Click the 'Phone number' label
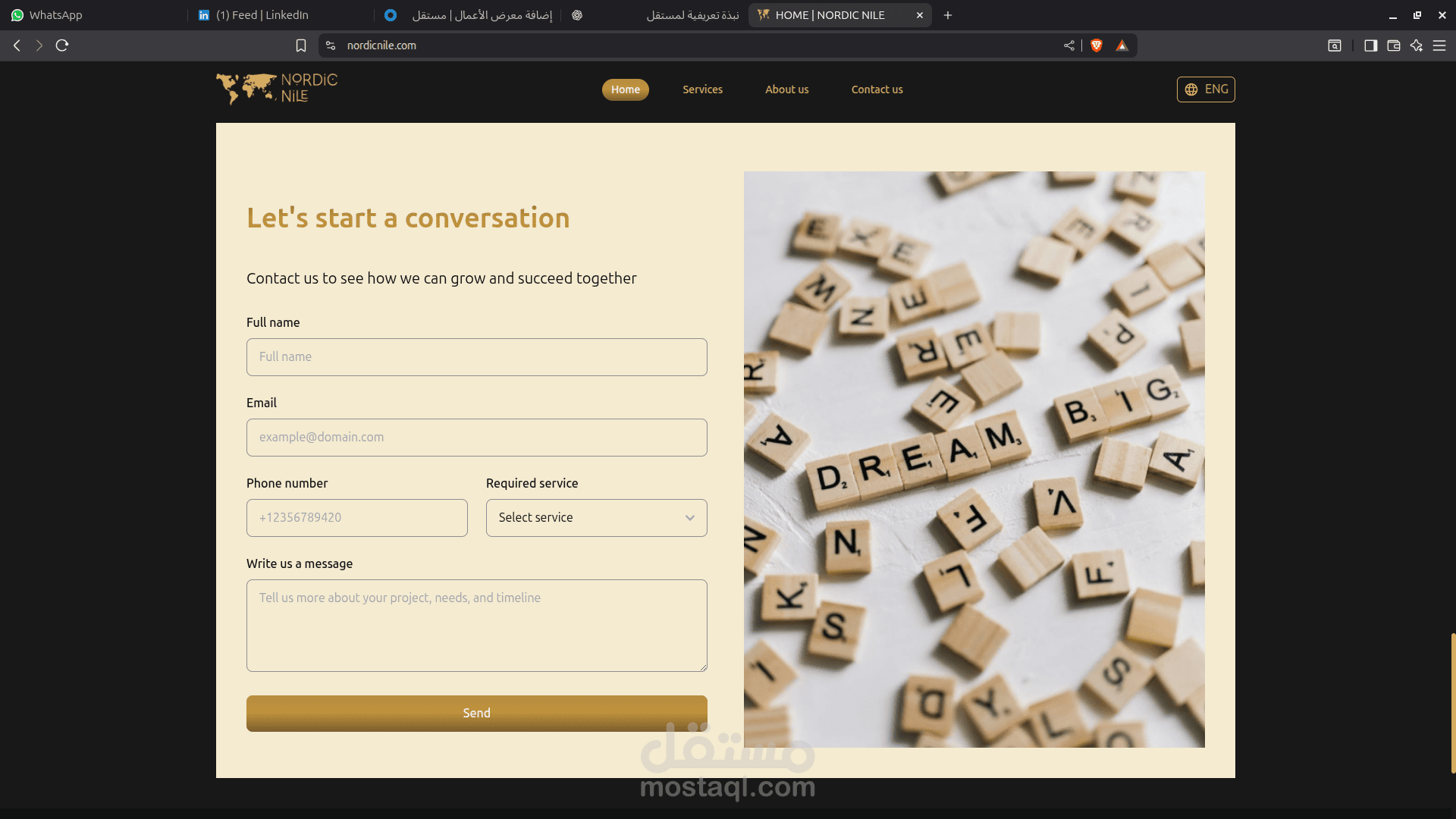 point(287,483)
